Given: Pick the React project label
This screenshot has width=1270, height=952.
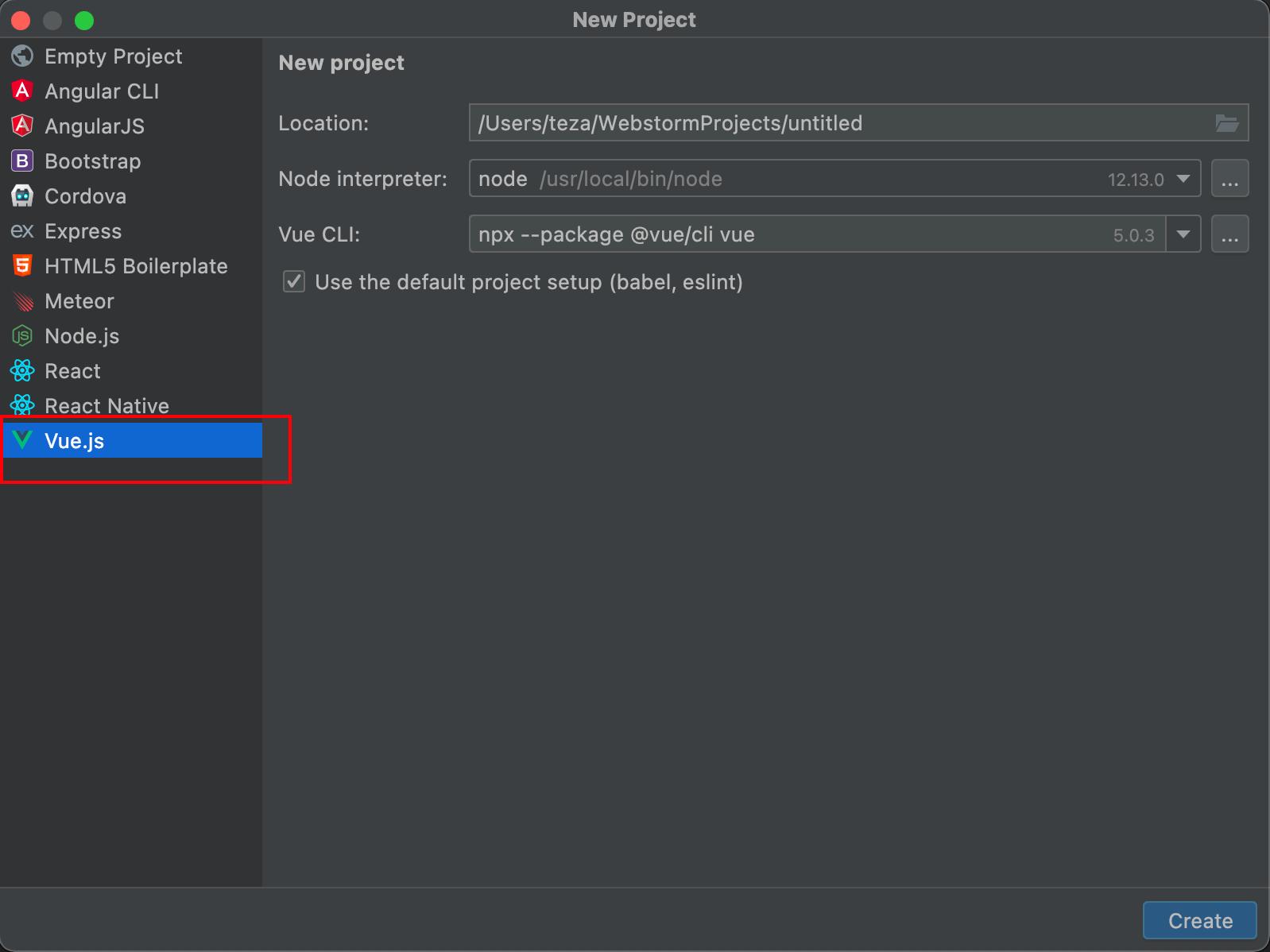Looking at the screenshot, I should [x=73, y=371].
